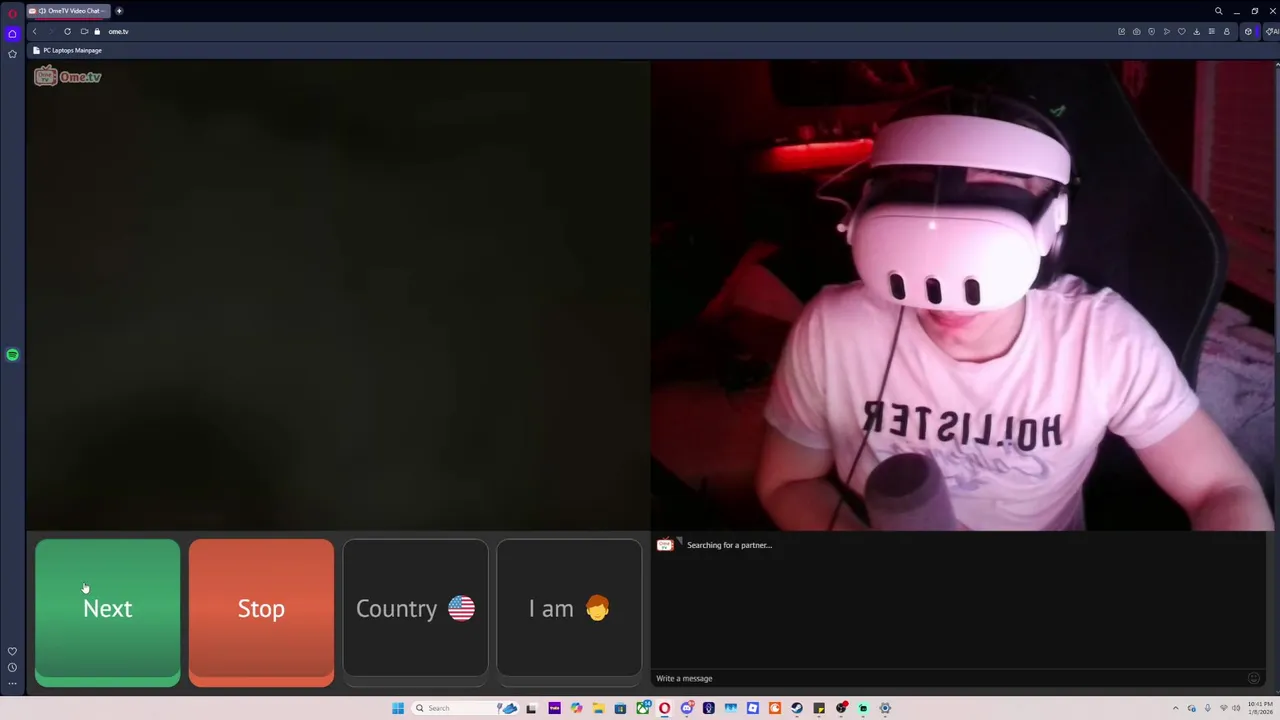Open the ad blocker shield
1280x720 pixels.
tap(1152, 31)
